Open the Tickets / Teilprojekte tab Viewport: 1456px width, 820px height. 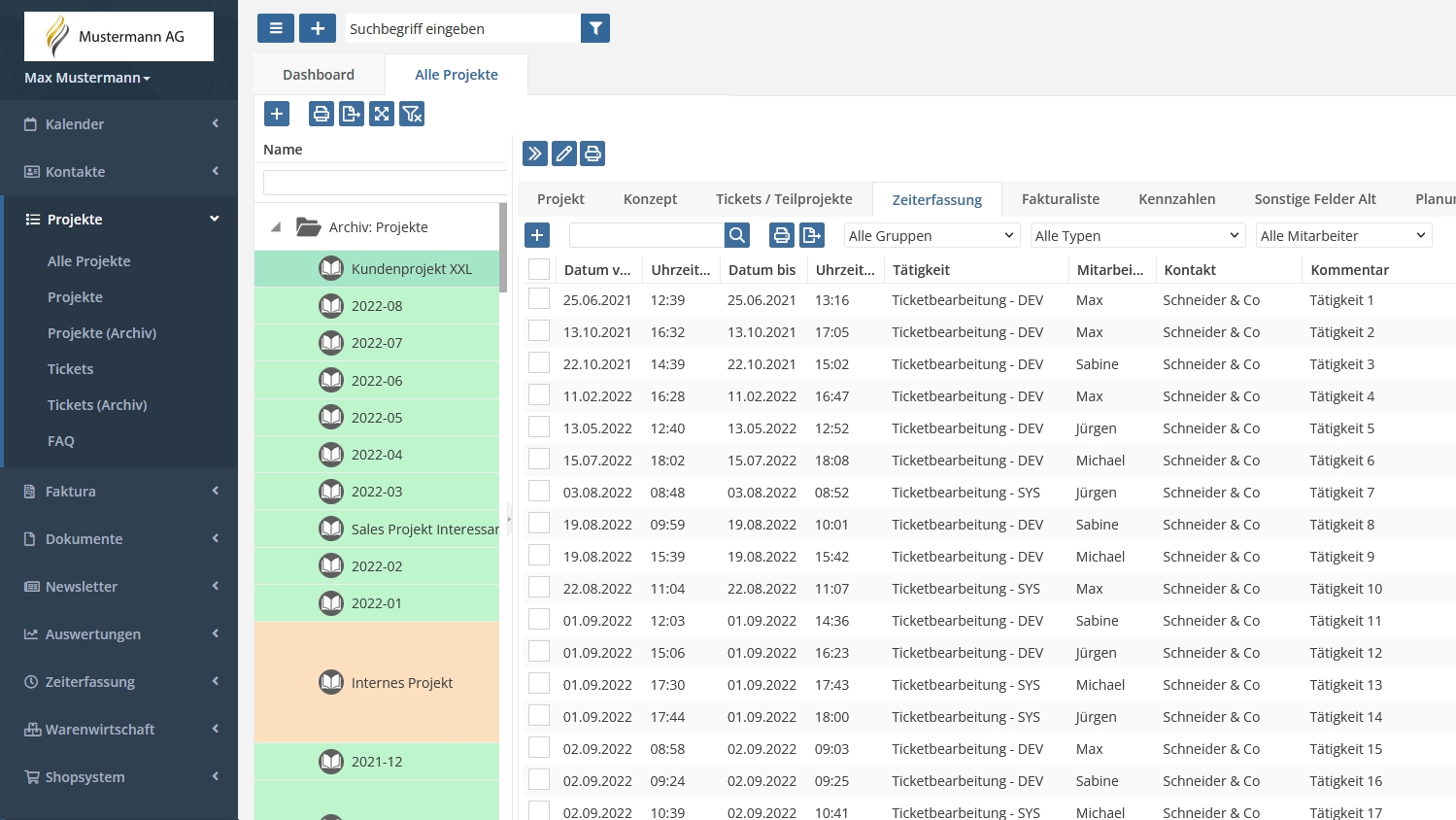pos(784,199)
